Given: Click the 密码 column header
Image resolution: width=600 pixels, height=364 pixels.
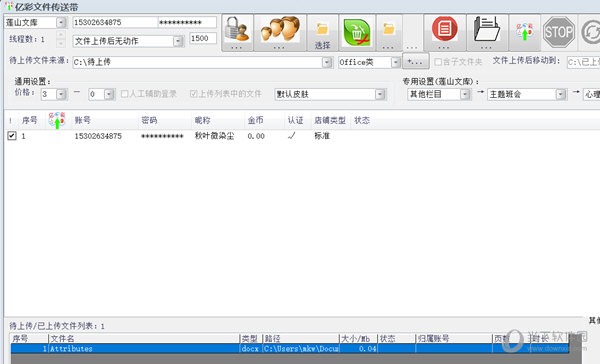Looking at the screenshot, I should (149, 120).
